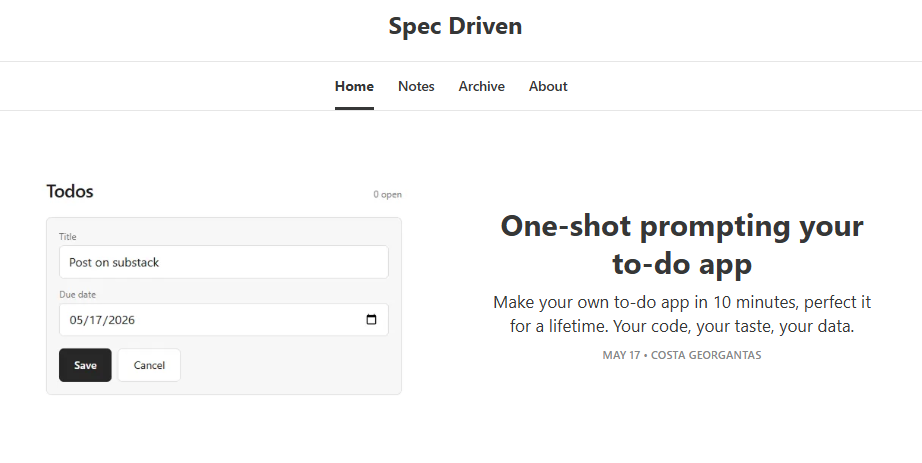This screenshot has height=463, width=922.
Task: Open the About tab
Action: (x=548, y=86)
